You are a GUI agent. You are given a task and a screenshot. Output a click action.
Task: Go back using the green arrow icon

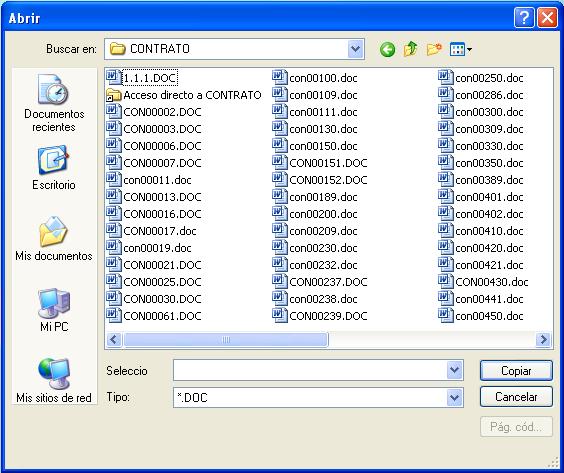pos(387,49)
